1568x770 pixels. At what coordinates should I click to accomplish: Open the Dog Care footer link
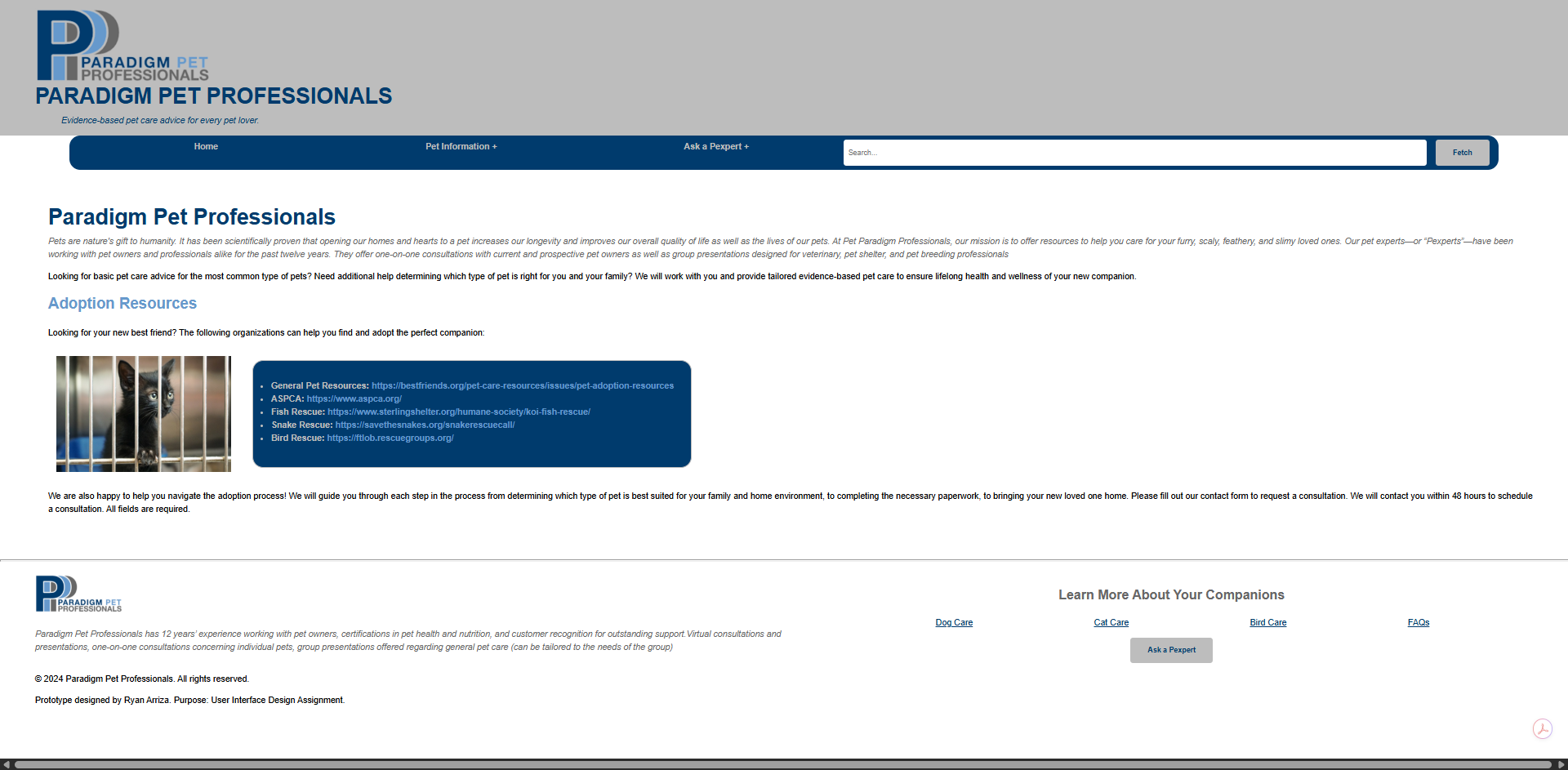point(954,622)
